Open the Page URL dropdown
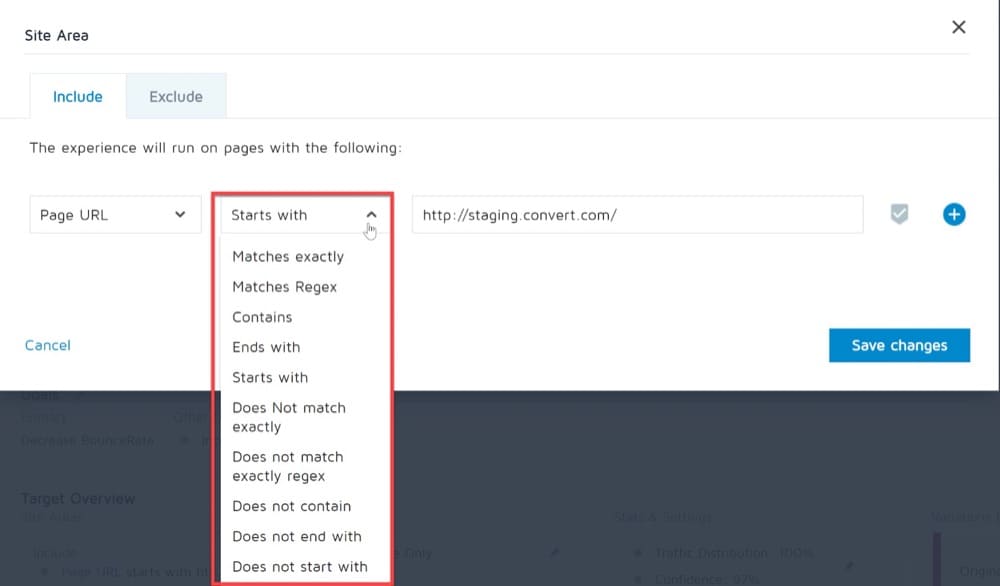Image resolution: width=1000 pixels, height=586 pixels. (x=115, y=215)
